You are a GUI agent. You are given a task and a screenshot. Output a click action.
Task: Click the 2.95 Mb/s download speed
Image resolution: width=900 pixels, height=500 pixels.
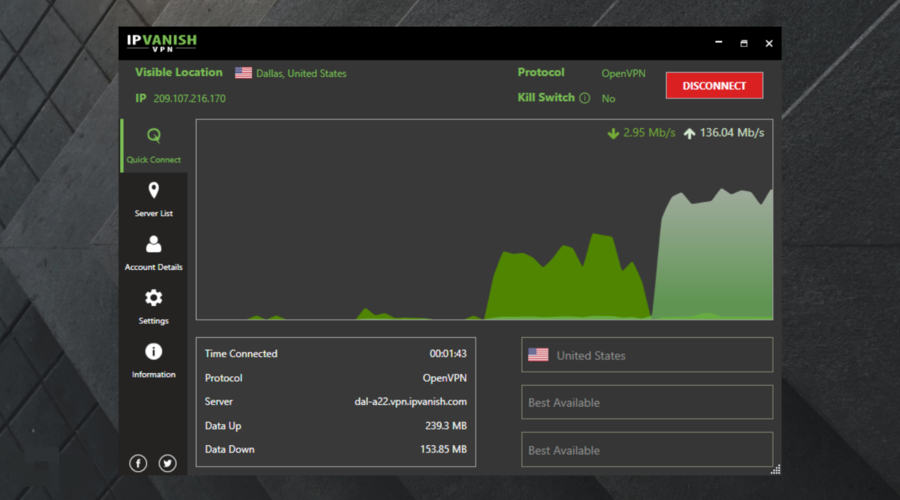point(649,133)
